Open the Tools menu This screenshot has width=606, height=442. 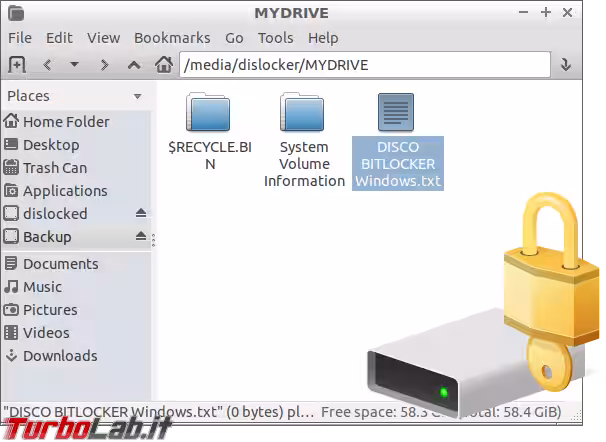(x=276, y=38)
